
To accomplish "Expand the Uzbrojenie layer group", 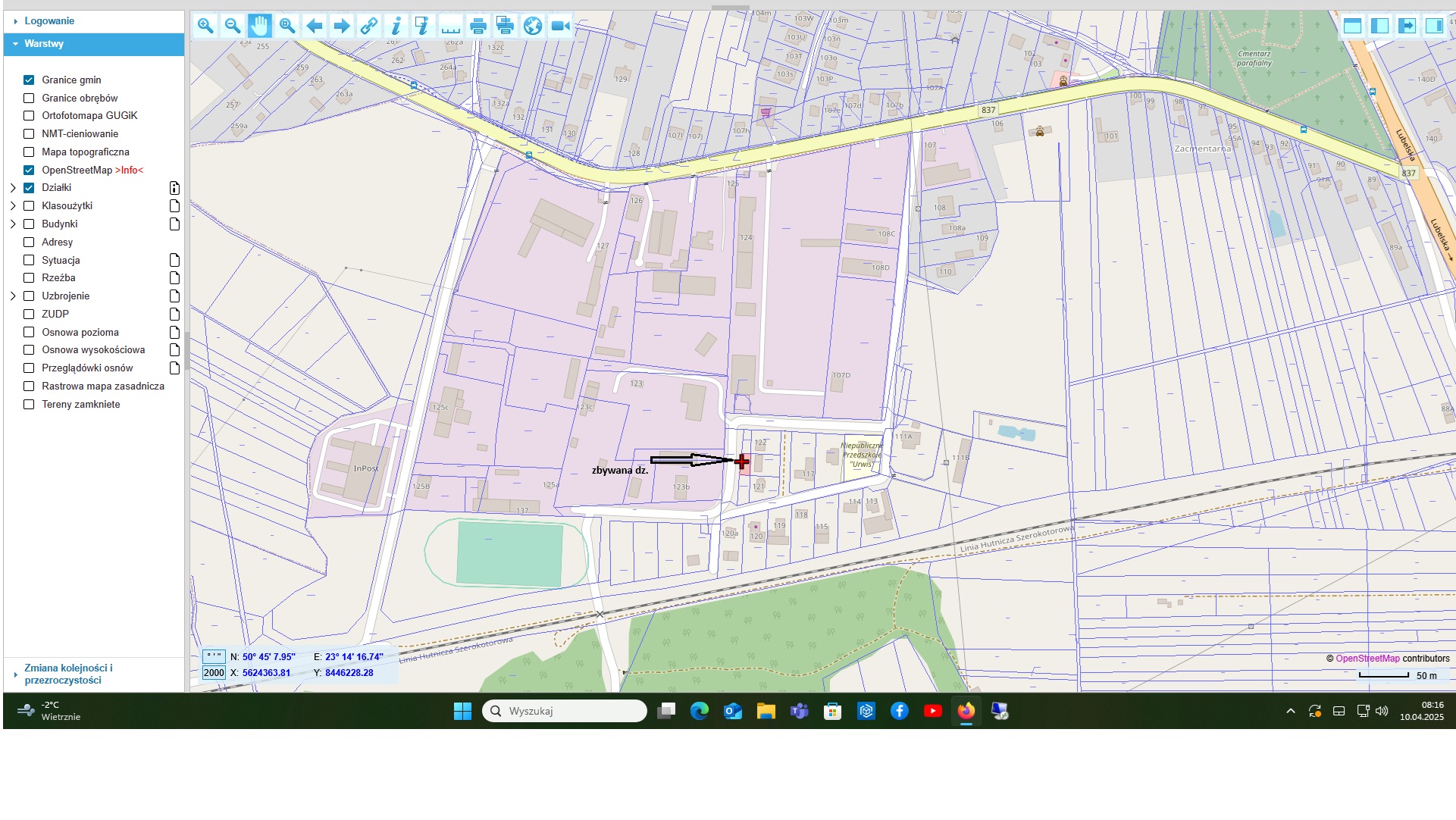I will coord(13,296).
